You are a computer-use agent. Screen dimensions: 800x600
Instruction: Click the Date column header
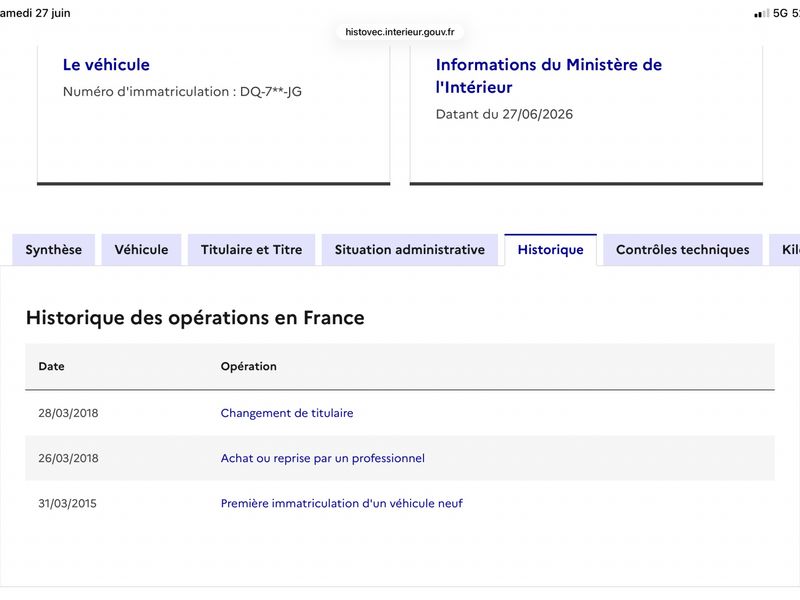52,366
